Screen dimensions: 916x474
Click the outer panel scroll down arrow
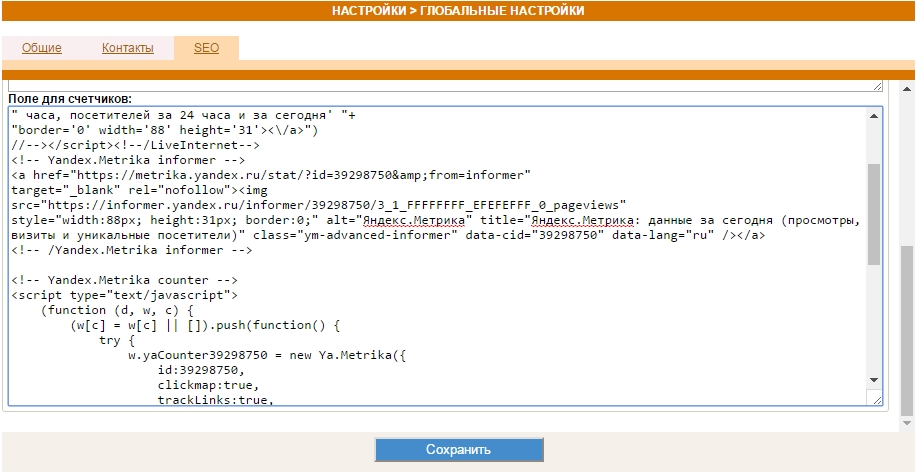[907, 422]
